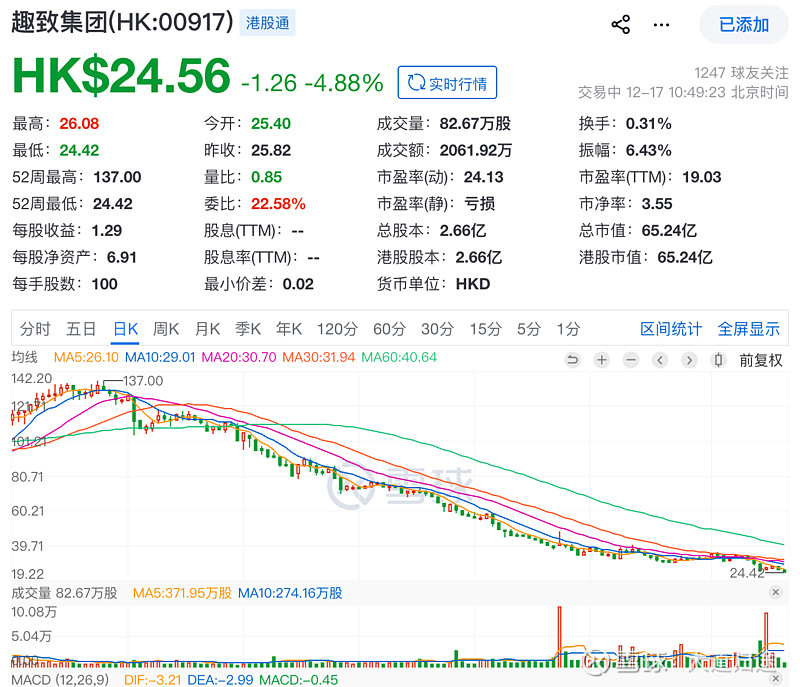Click the 市盈率(TTM) value 19.03
Image resolution: width=800 pixels, height=687 pixels.
click(x=702, y=177)
